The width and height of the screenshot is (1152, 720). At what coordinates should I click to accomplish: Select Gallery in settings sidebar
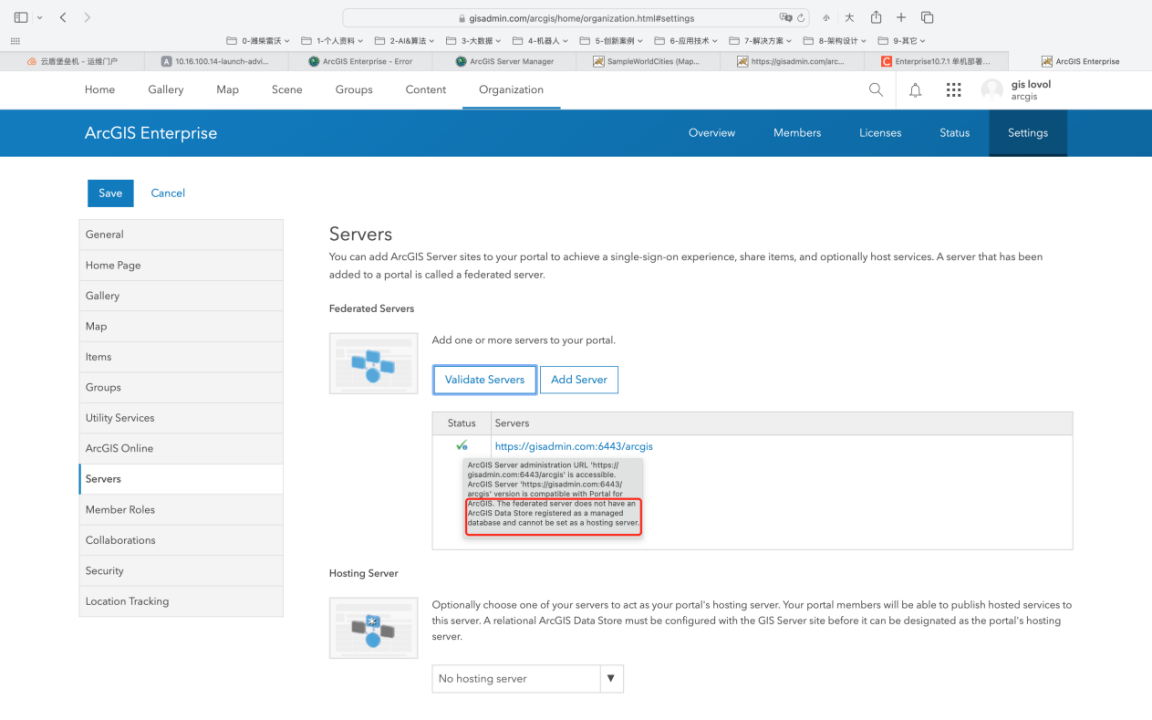(181, 295)
